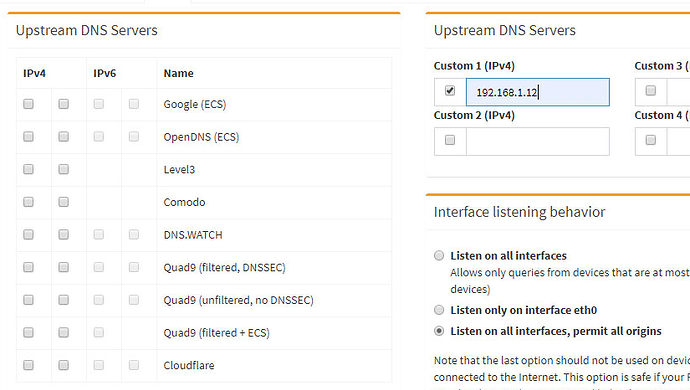690x390 pixels.
Task: Click the Custom 1 IP address field
Action: [538, 92]
